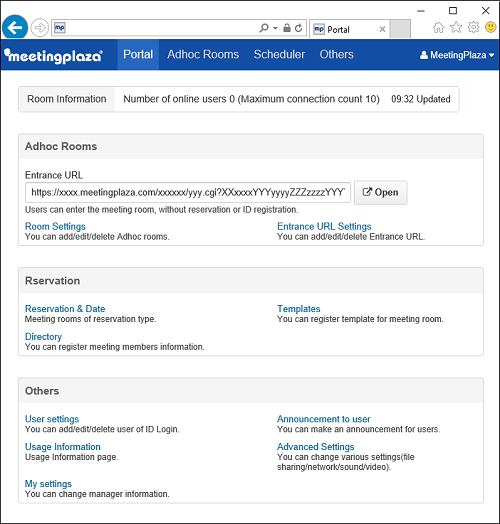Click the Room Information label
The image size is (500, 524).
click(x=67, y=99)
